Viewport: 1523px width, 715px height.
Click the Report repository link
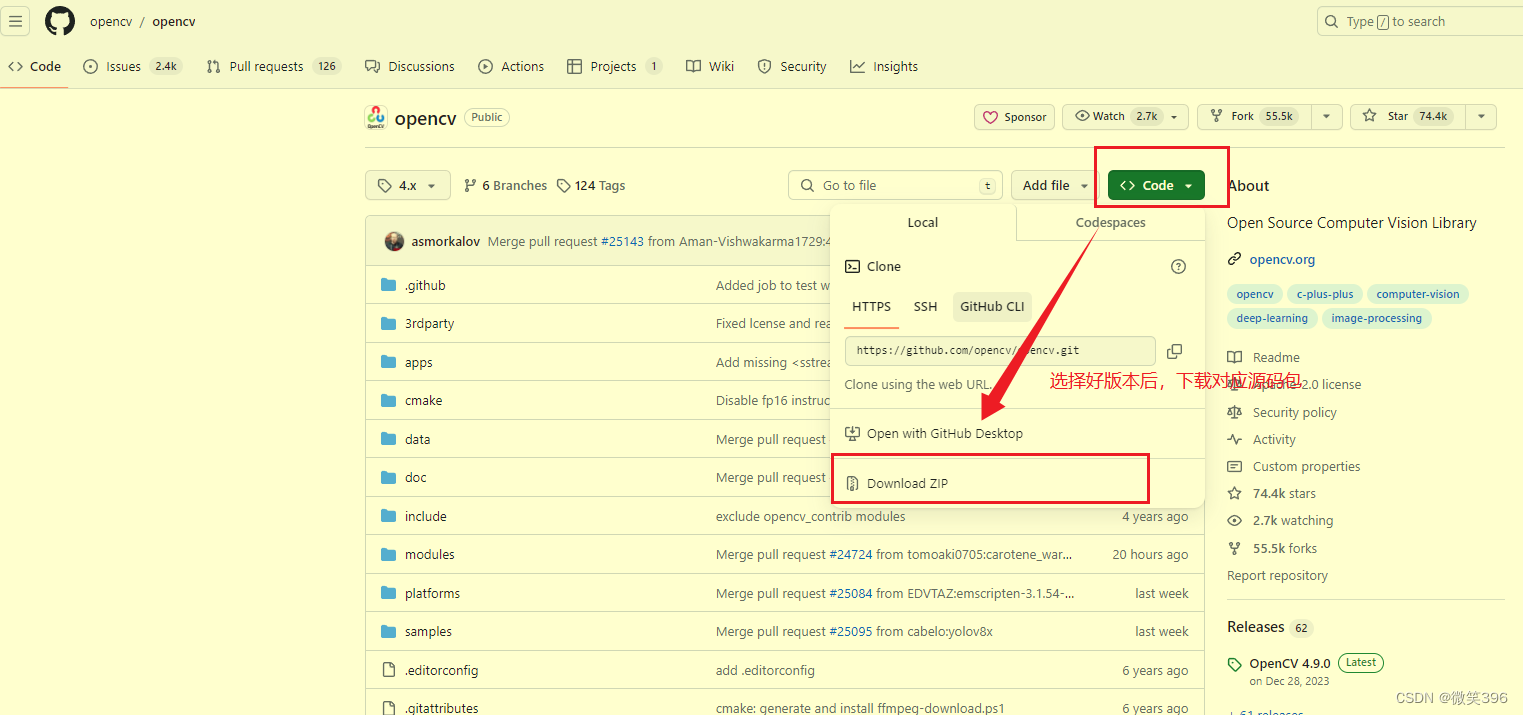pos(1277,576)
